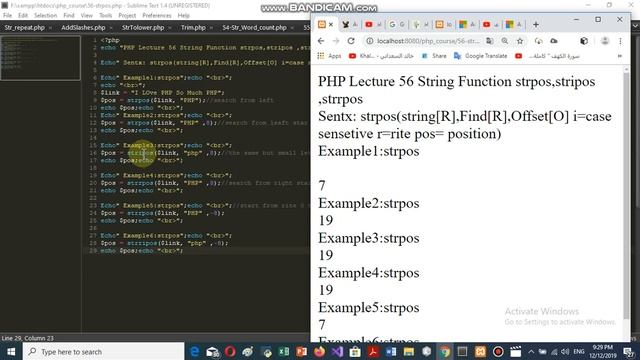This screenshot has height=360, width=640.
Task: Open the File menu in Sublime Text
Action: tap(7, 16)
